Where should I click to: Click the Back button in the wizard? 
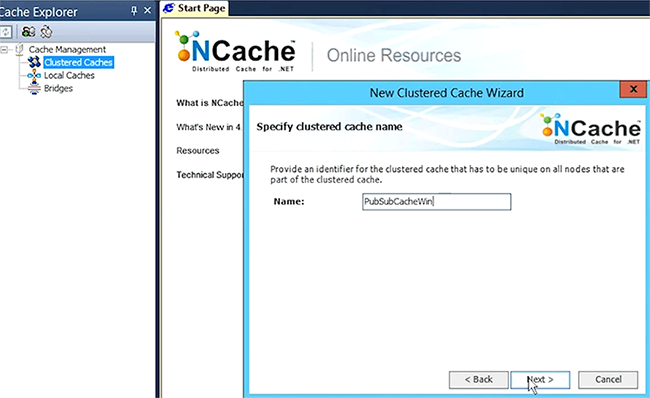click(478, 380)
